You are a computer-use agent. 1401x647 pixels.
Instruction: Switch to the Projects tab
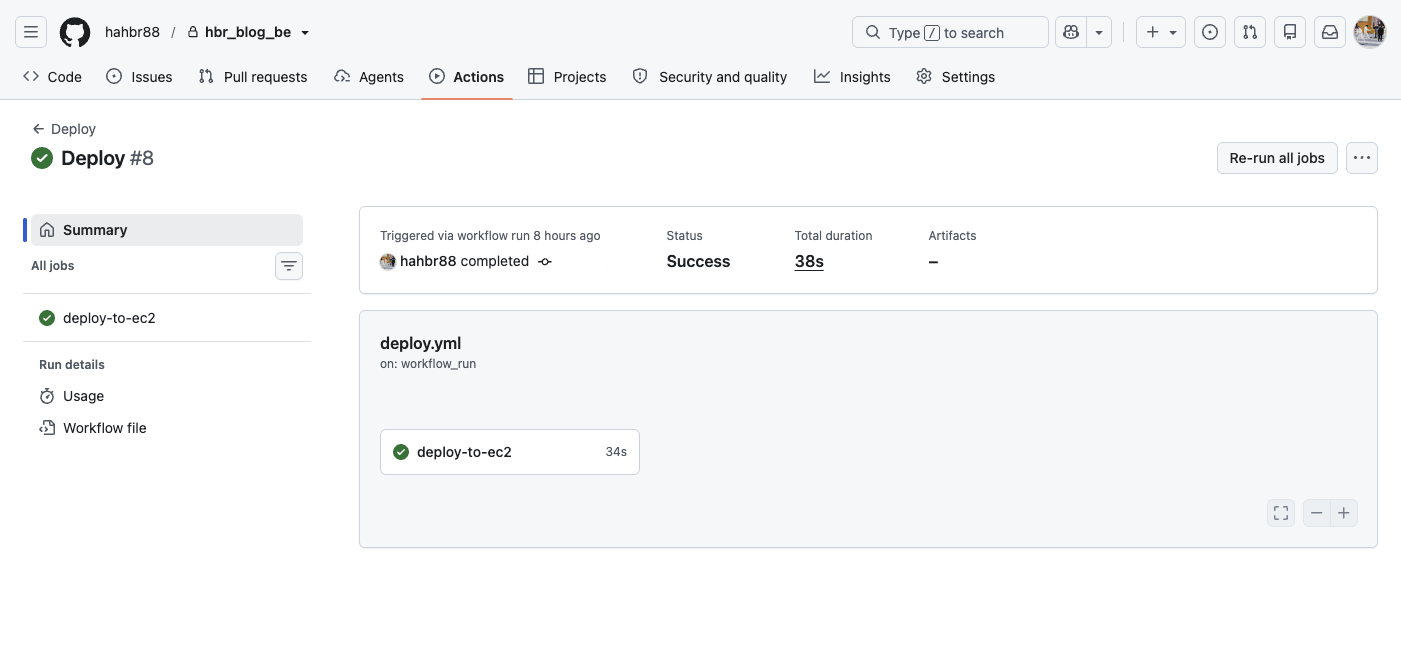(x=567, y=77)
